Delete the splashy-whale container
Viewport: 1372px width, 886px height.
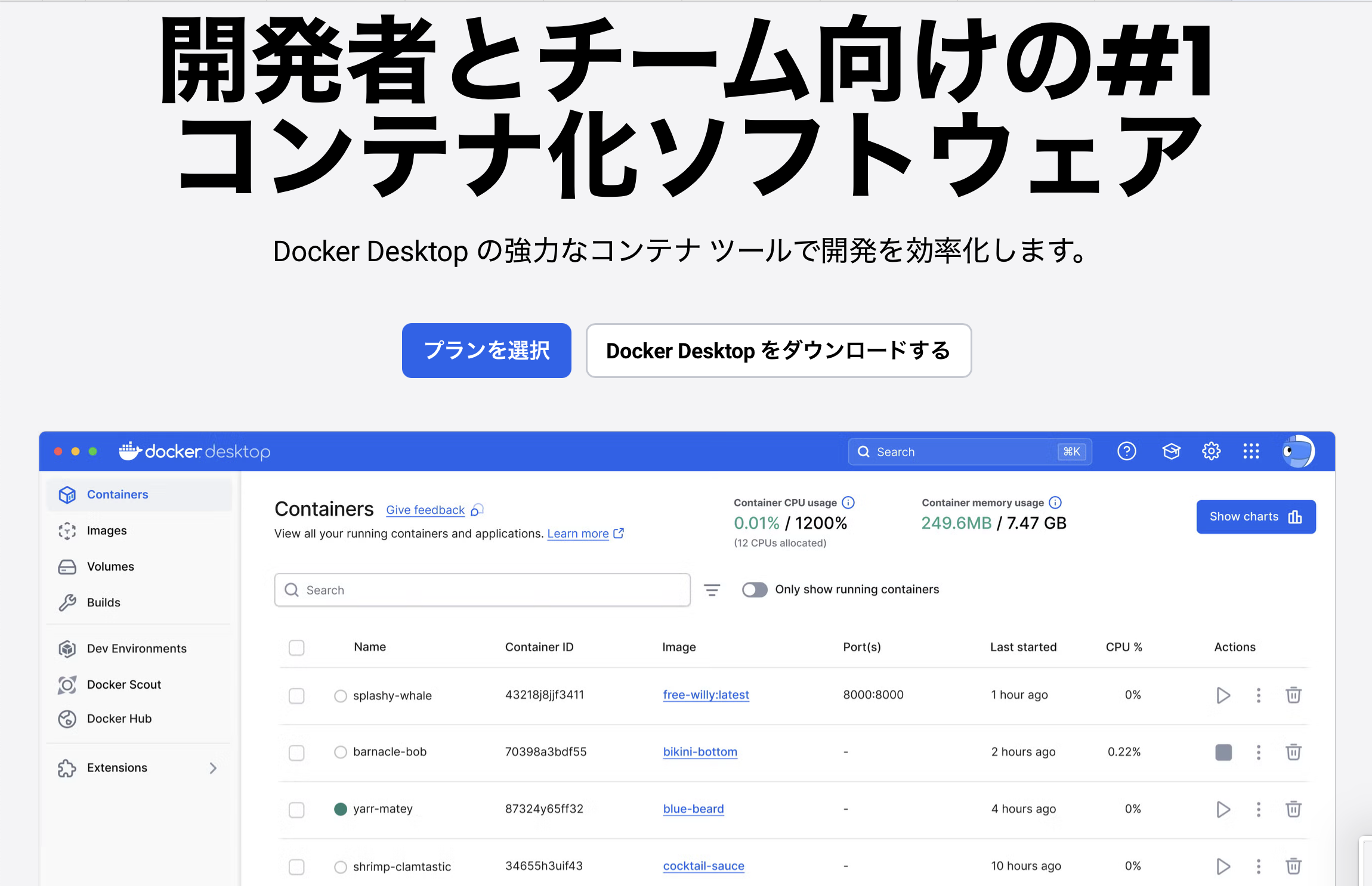tap(1293, 695)
